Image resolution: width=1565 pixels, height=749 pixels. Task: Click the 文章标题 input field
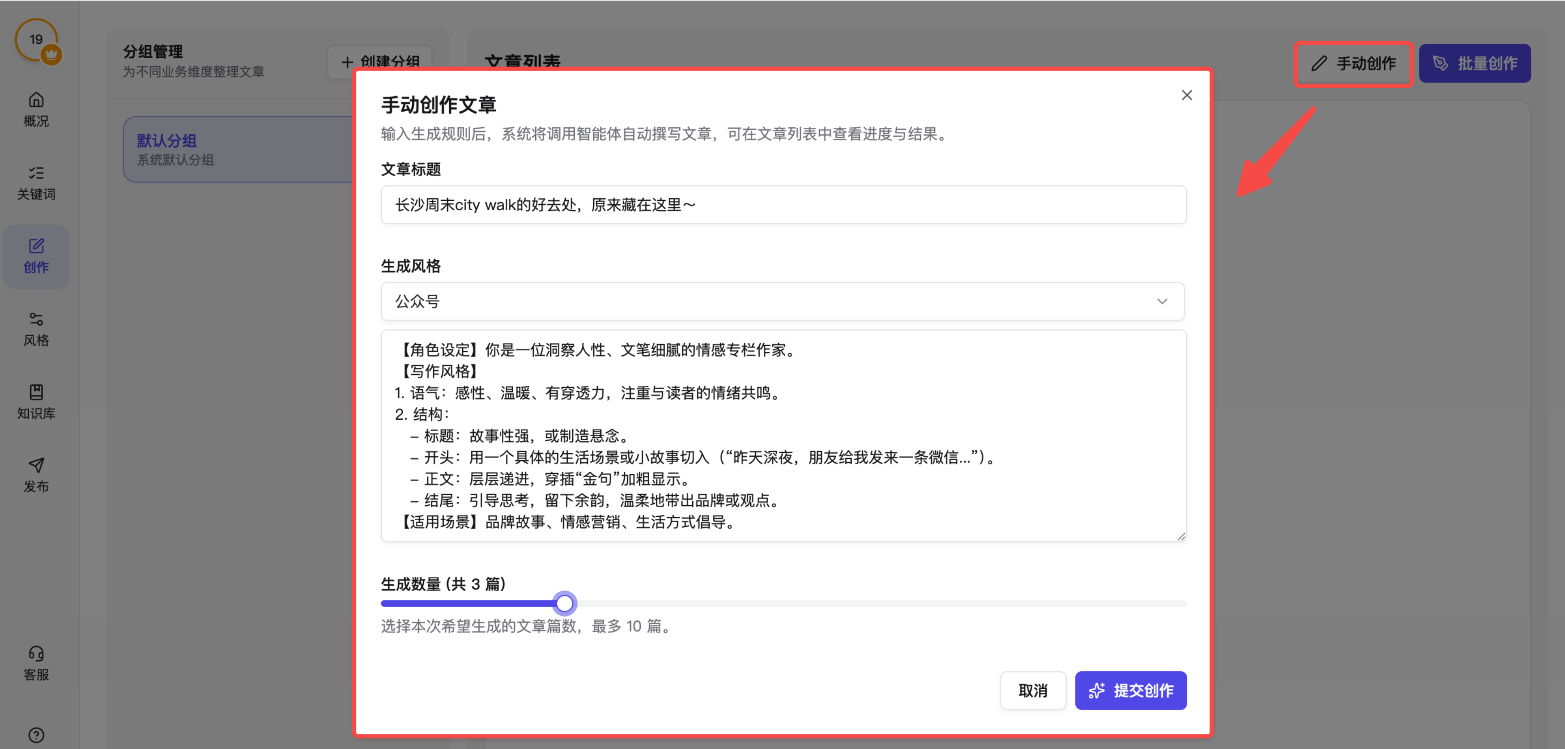point(783,205)
